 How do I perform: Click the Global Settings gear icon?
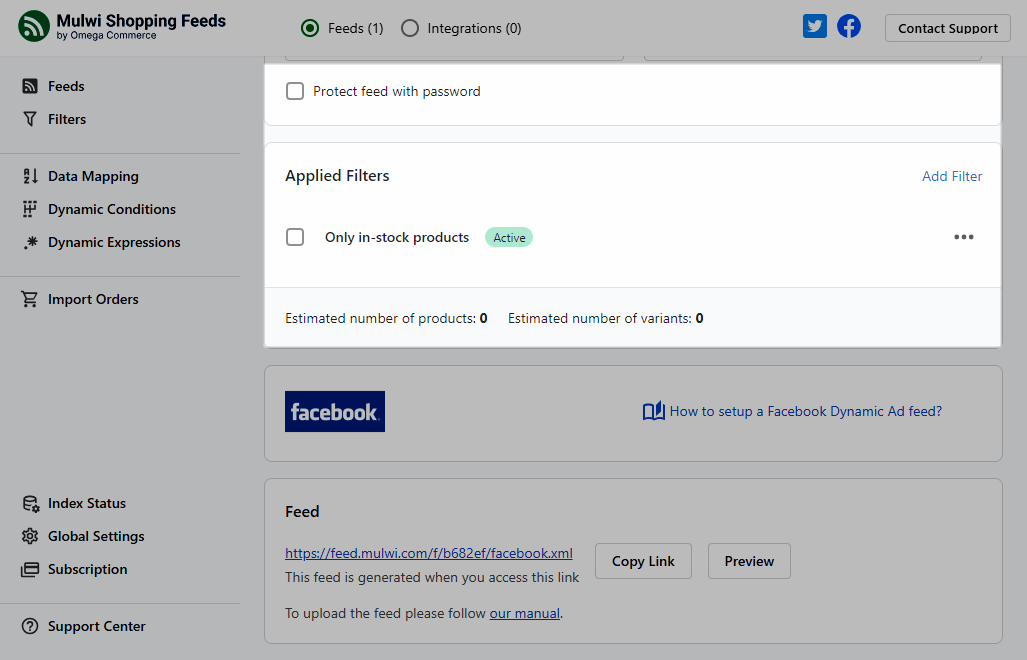pos(30,537)
